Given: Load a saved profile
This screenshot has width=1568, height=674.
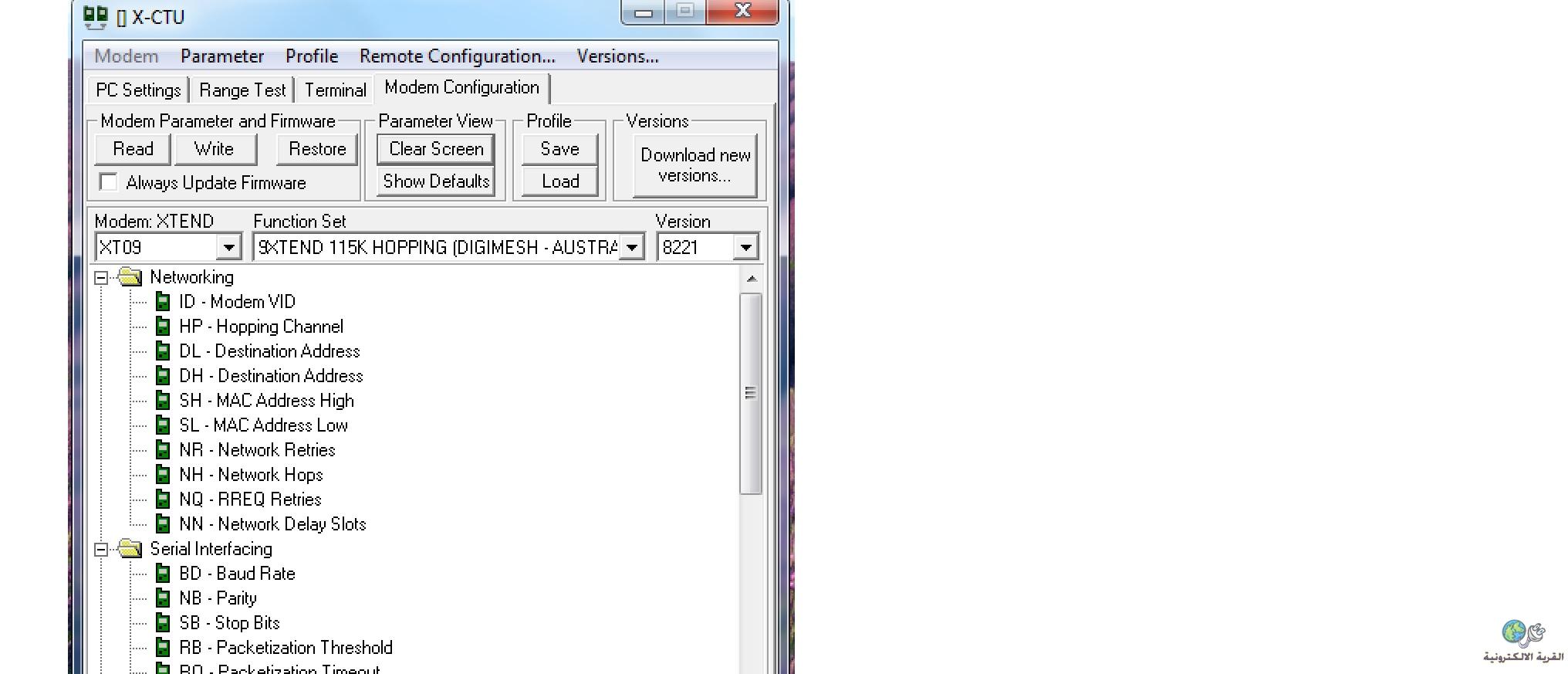Looking at the screenshot, I should (x=559, y=181).
